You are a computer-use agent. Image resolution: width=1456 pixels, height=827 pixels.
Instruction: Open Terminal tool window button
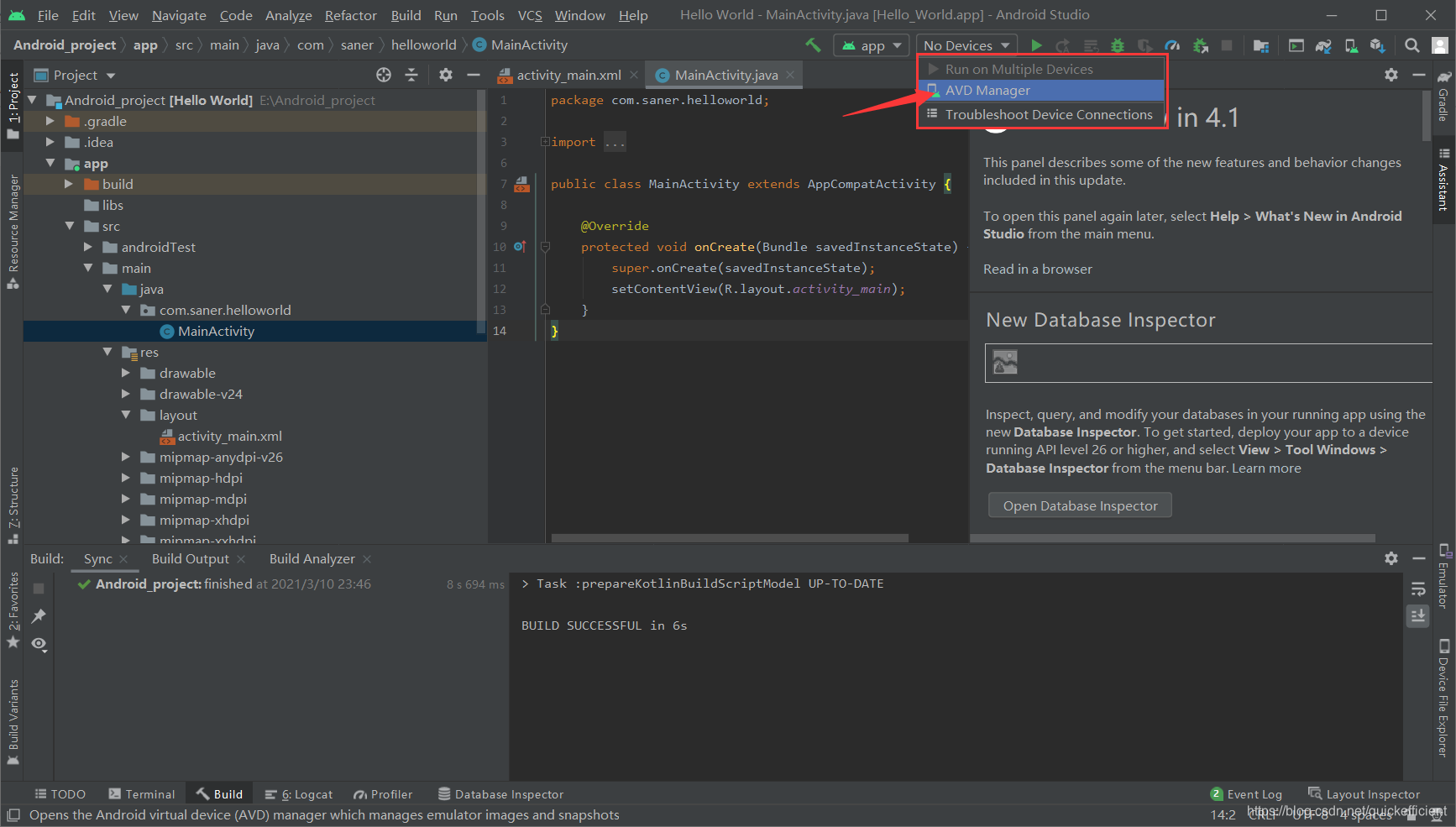point(142,794)
